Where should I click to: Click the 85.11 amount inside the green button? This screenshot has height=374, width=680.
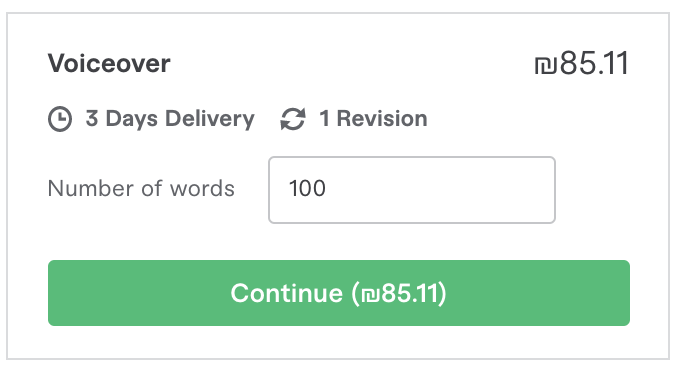coord(410,293)
